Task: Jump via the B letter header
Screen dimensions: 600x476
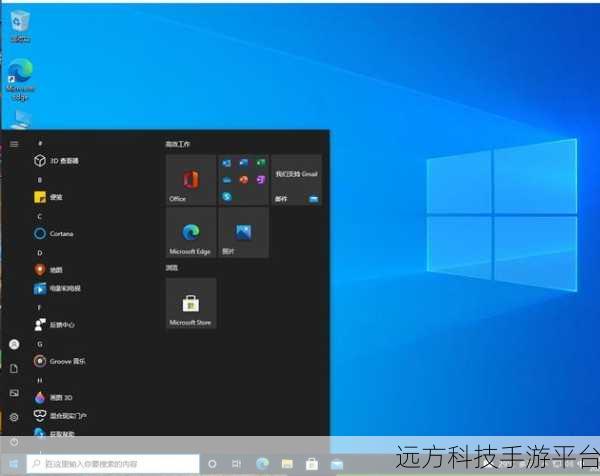Action: (x=40, y=179)
